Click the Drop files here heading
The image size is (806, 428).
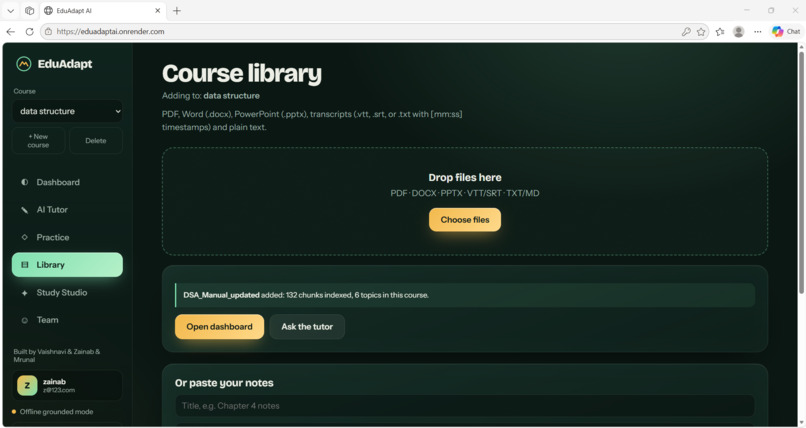(x=465, y=178)
